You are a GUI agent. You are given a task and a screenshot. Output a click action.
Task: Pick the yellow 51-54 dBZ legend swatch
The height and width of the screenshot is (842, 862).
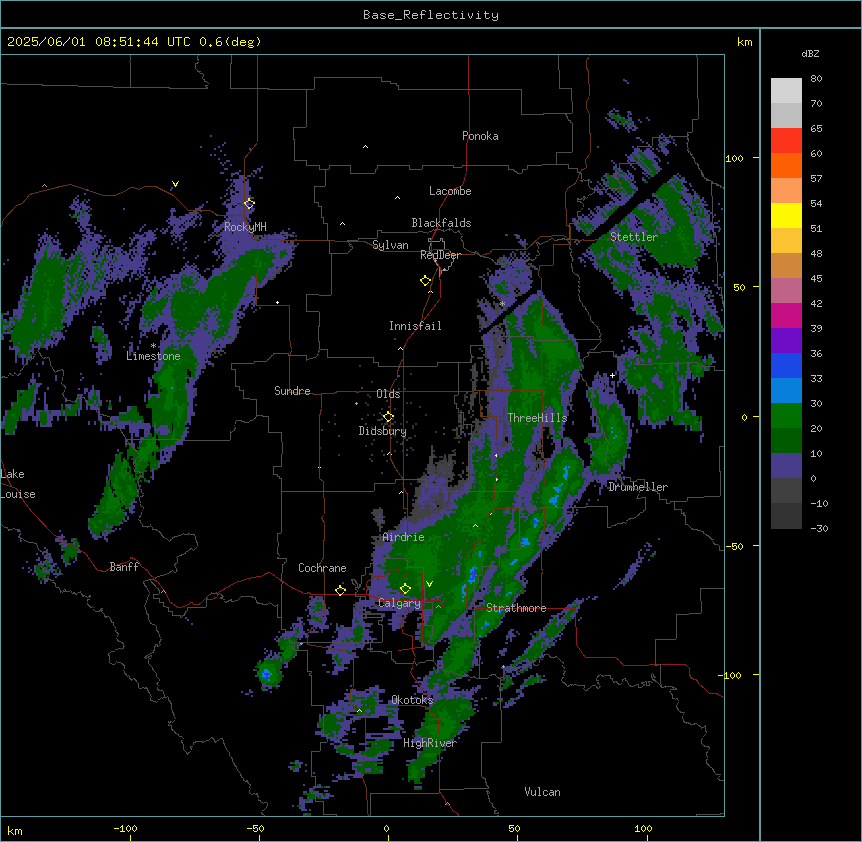pos(786,215)
